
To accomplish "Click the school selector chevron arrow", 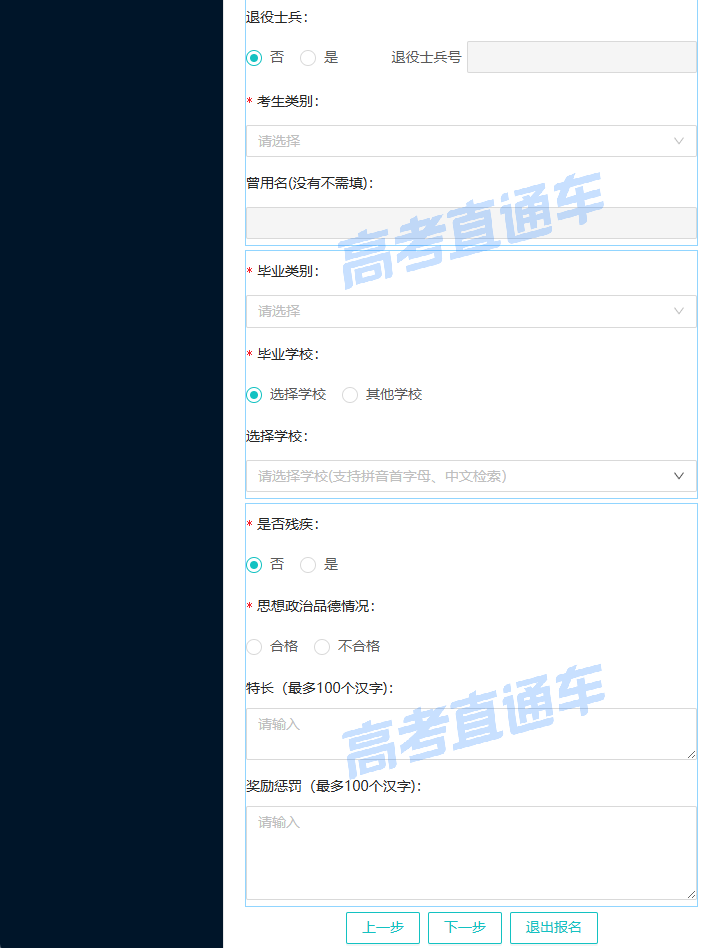I will 679,476.
